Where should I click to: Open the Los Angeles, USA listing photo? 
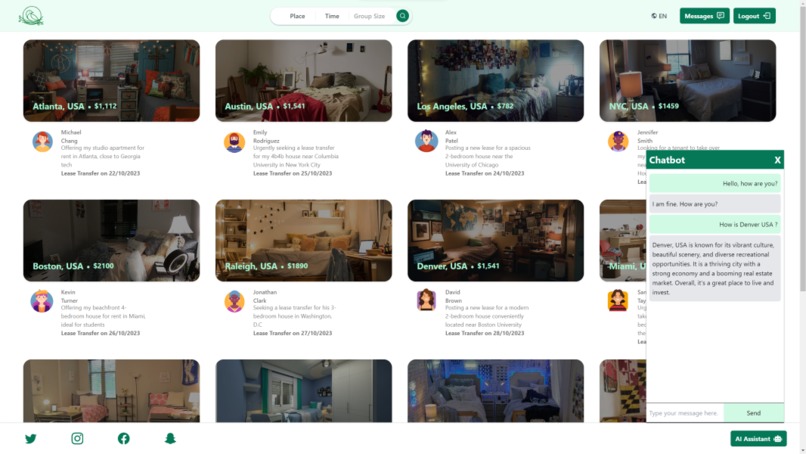click(496, 81)
